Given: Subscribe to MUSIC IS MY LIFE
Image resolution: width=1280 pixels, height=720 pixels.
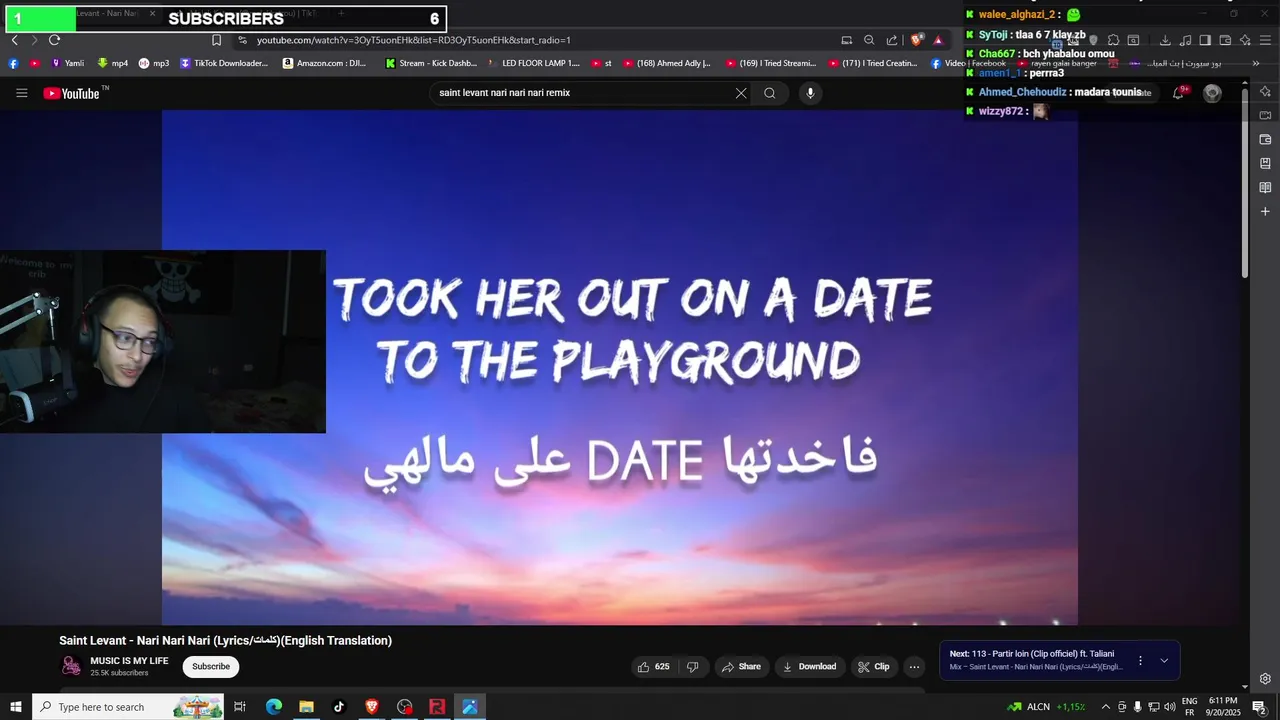Looking at the screenshot, I should [211, 667].
